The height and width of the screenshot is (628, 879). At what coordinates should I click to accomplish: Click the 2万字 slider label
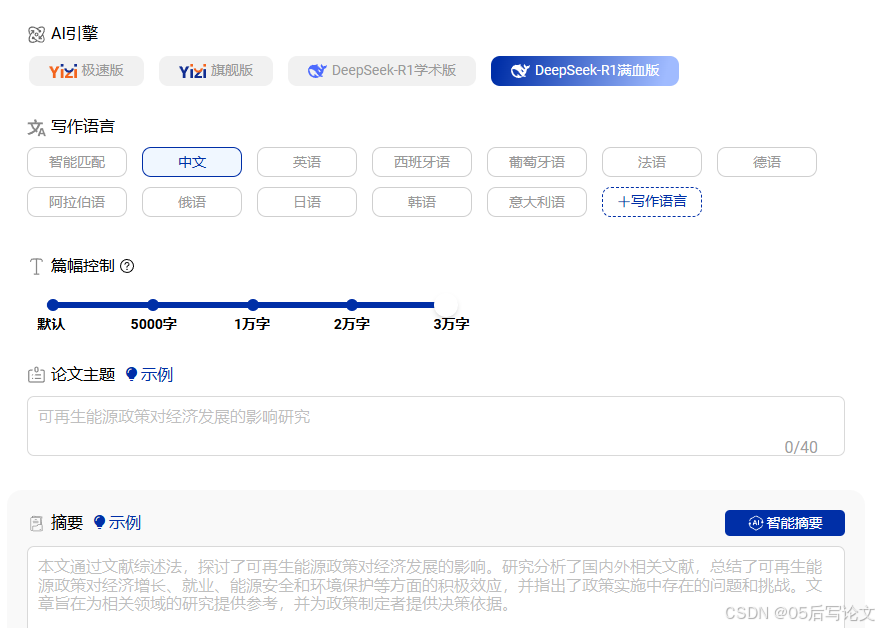[x=351, y=324]
